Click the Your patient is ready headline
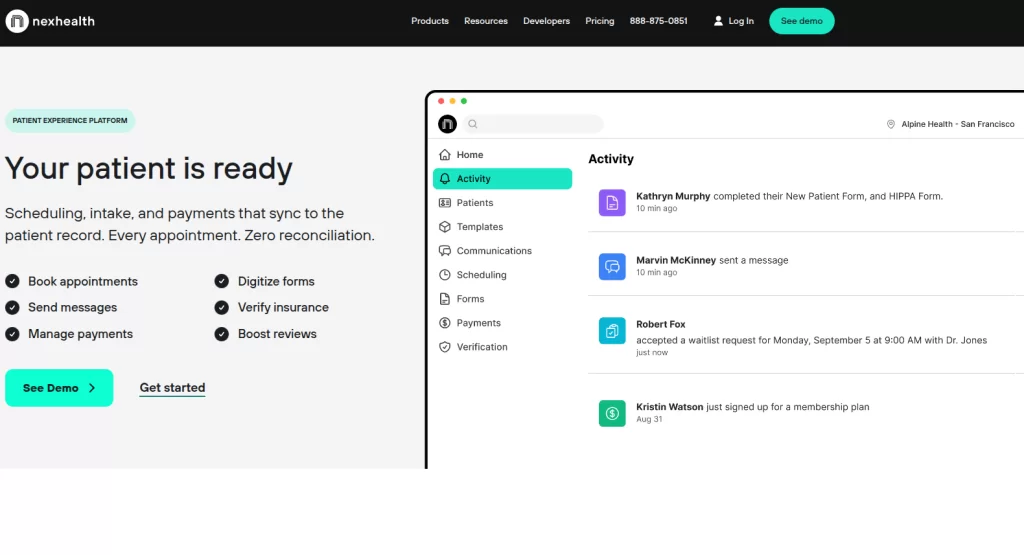 149,168
